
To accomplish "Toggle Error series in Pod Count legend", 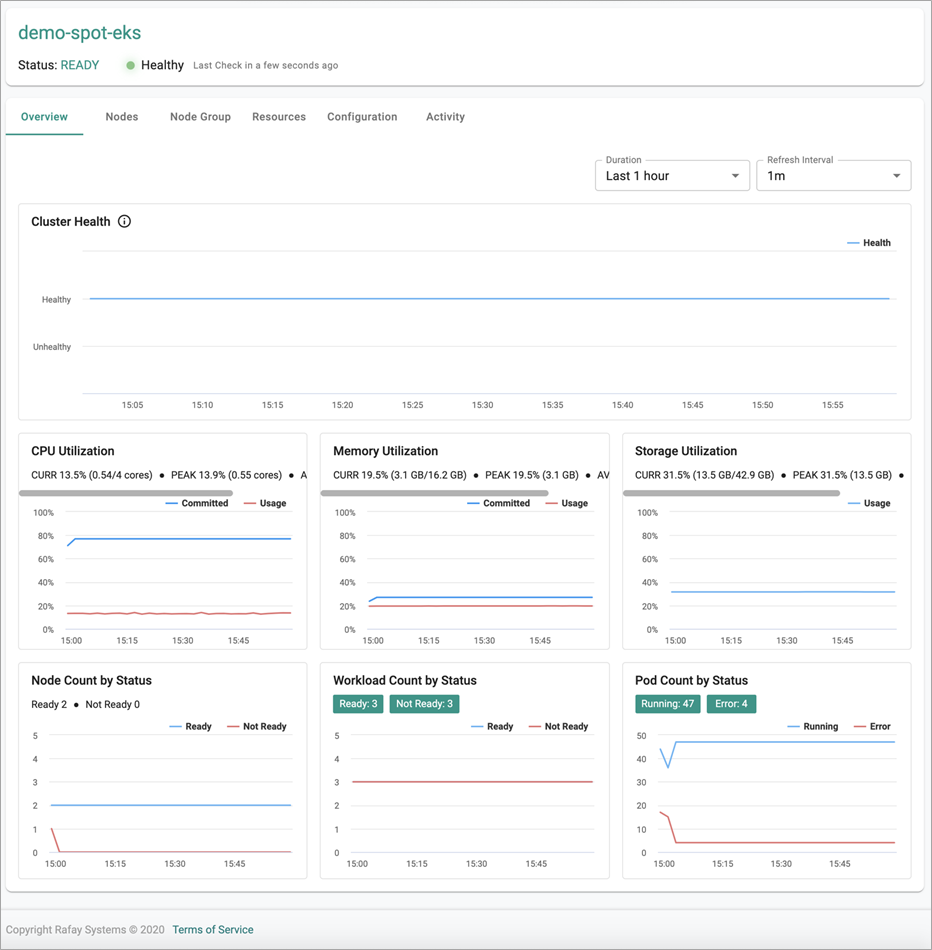I will [x=872, y=726].
